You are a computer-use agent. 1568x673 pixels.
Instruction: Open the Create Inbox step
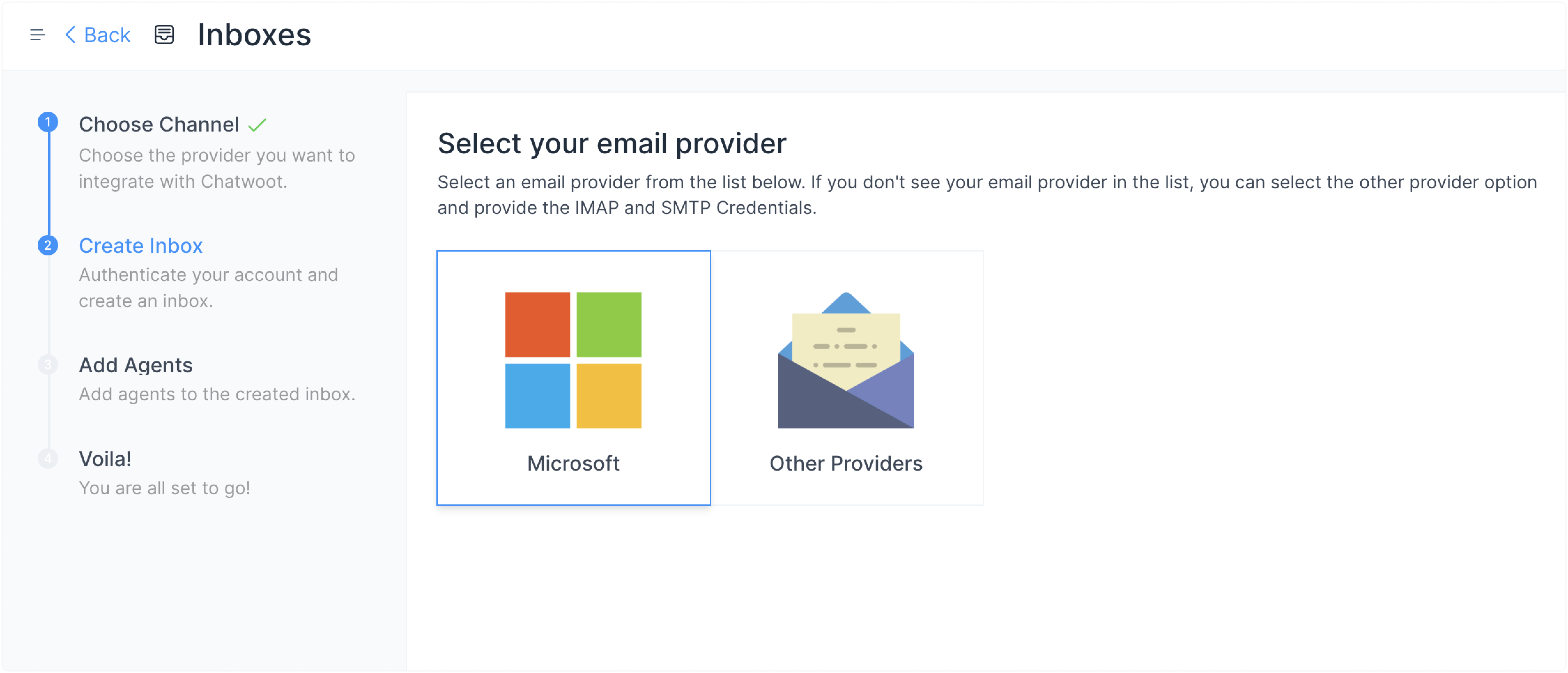141,245
